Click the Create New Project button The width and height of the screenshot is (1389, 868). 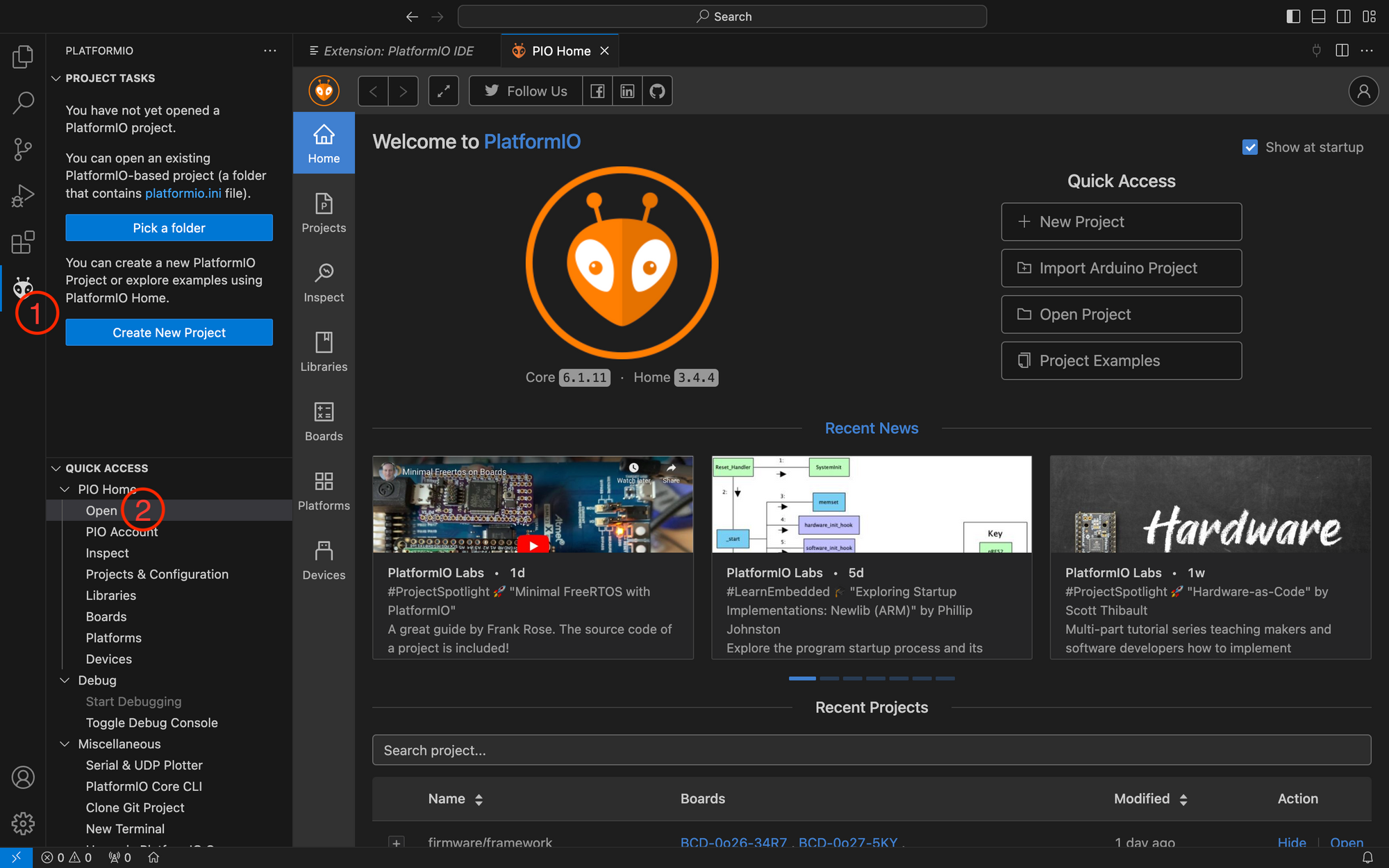coord(169,333)
